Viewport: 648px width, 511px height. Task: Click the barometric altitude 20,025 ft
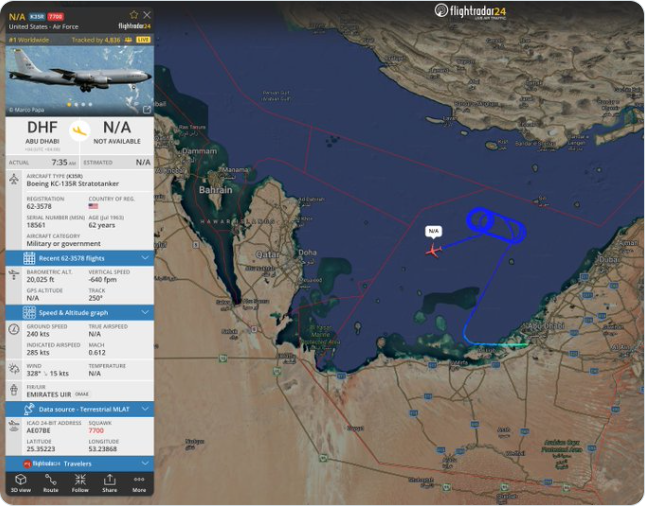point(40,279)
